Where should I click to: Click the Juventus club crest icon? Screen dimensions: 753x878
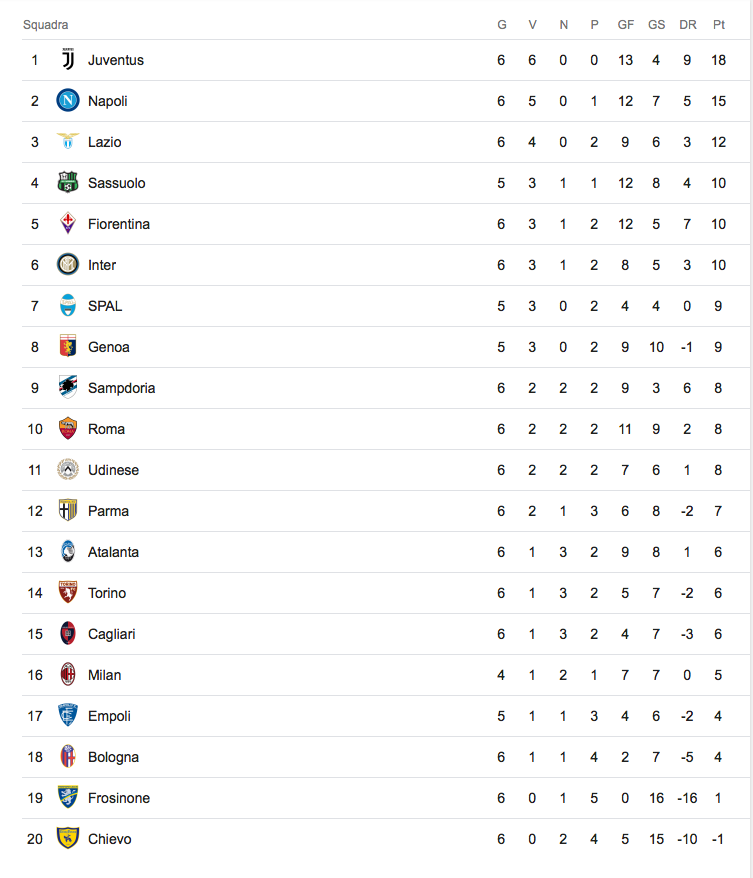[68, 59]
